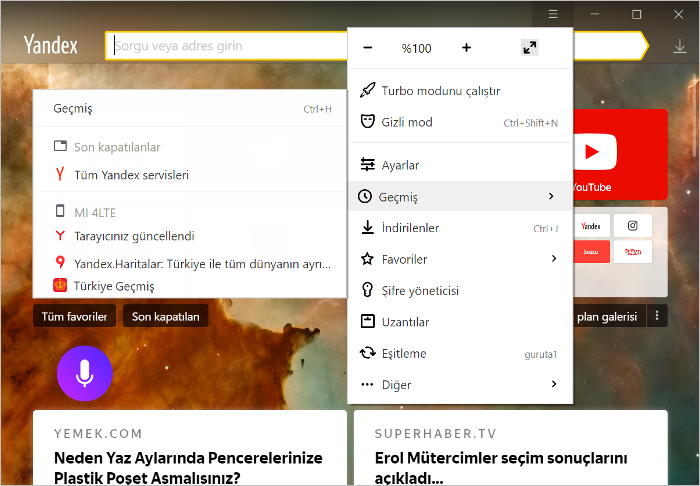Open Gizli mod incognito window
The image size is (700, 486).
460,122
